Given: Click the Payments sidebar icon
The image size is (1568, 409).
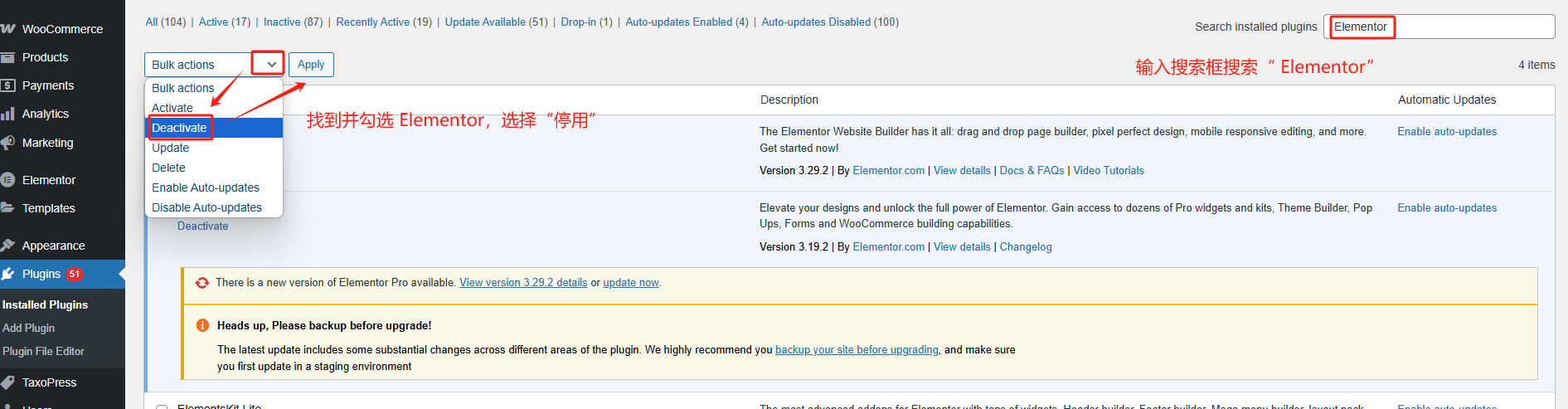Looking at the screenshot, I should coord(7,85).
